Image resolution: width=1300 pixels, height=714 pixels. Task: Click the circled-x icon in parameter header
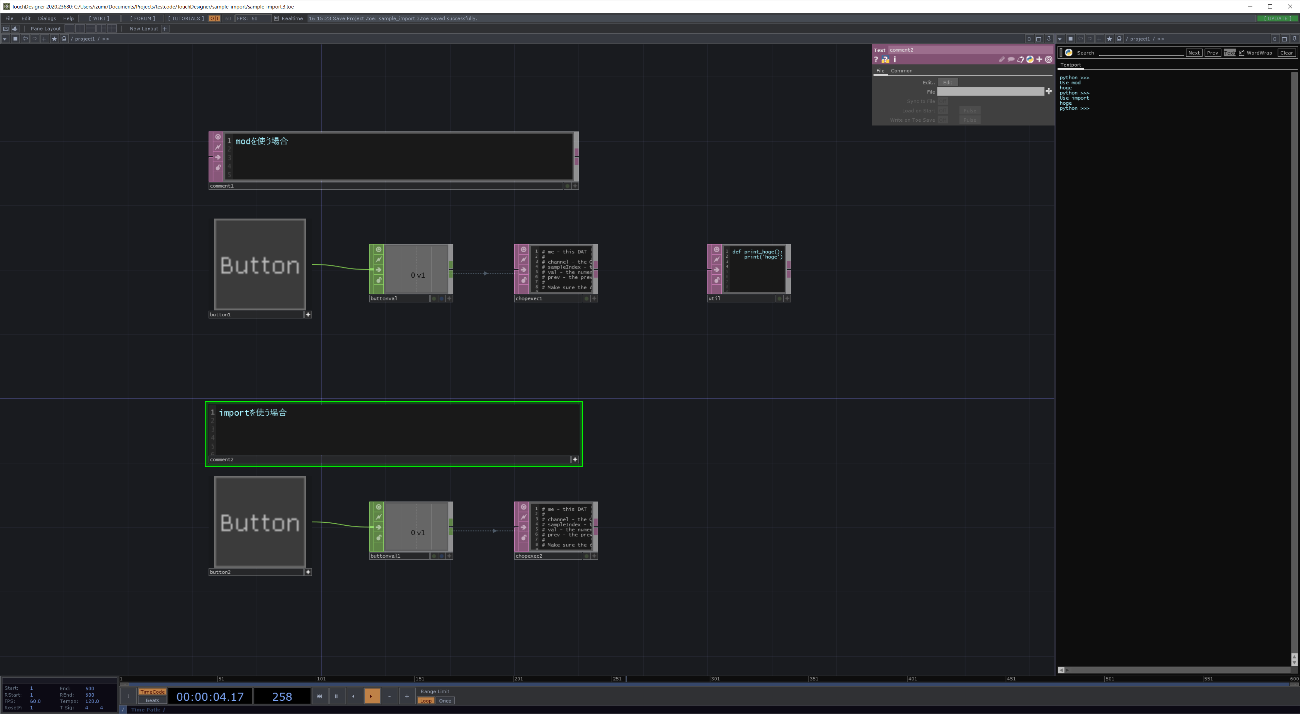1049,59
